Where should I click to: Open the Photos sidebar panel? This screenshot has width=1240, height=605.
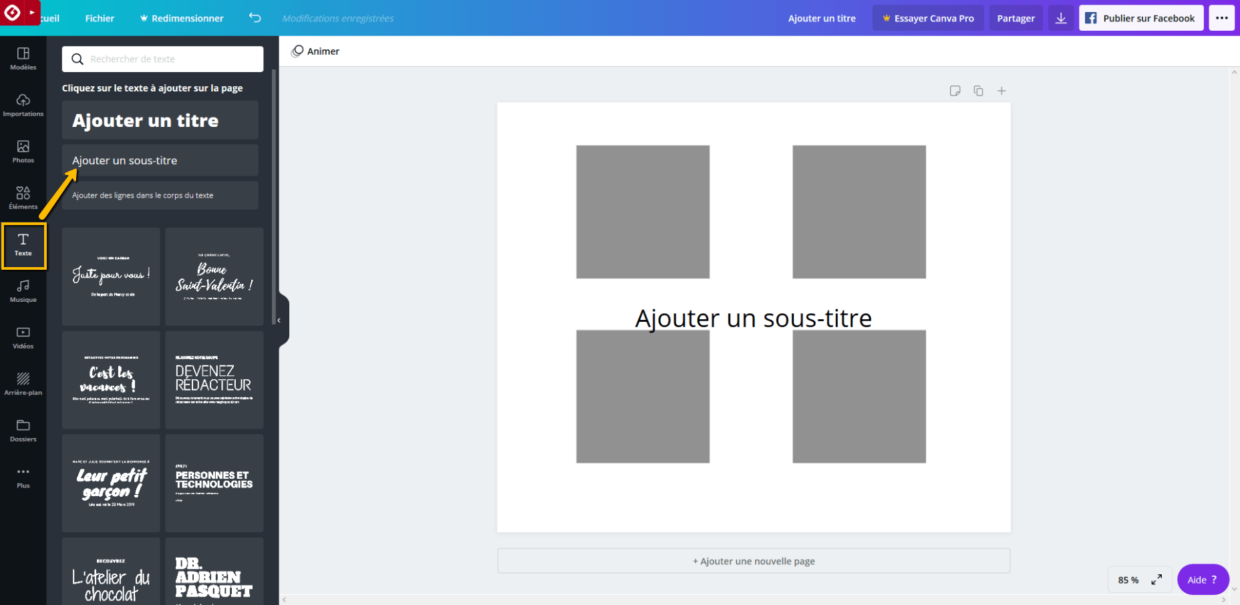[x=23, y=151]
